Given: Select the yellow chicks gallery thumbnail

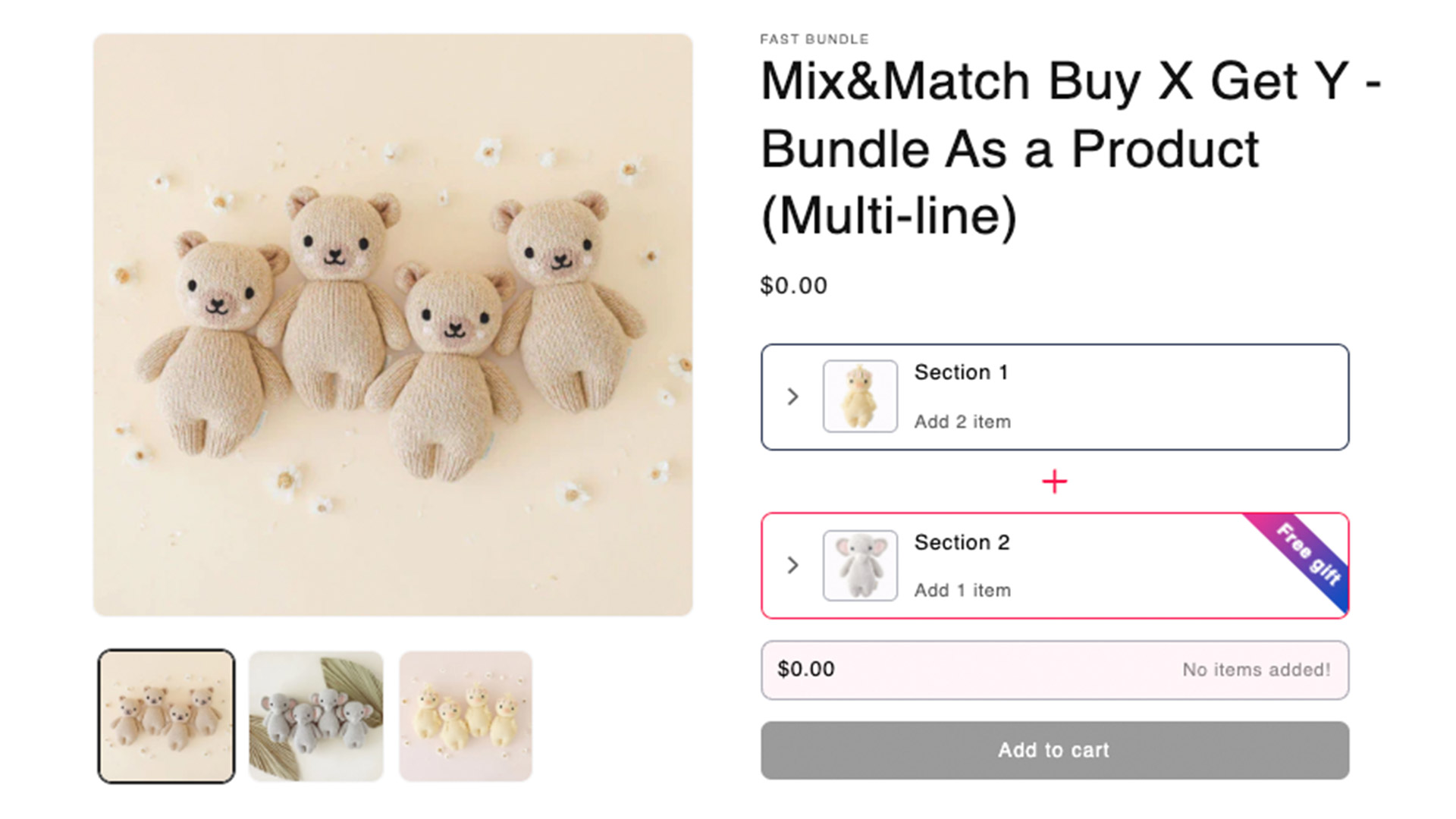Looking at the screenshot, I should pos(466,716).
